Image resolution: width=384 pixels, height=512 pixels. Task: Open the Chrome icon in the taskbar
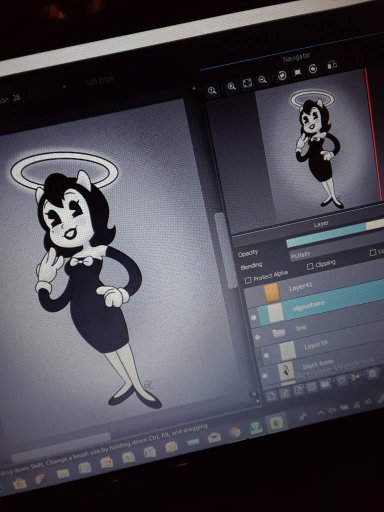coord(235,432)
